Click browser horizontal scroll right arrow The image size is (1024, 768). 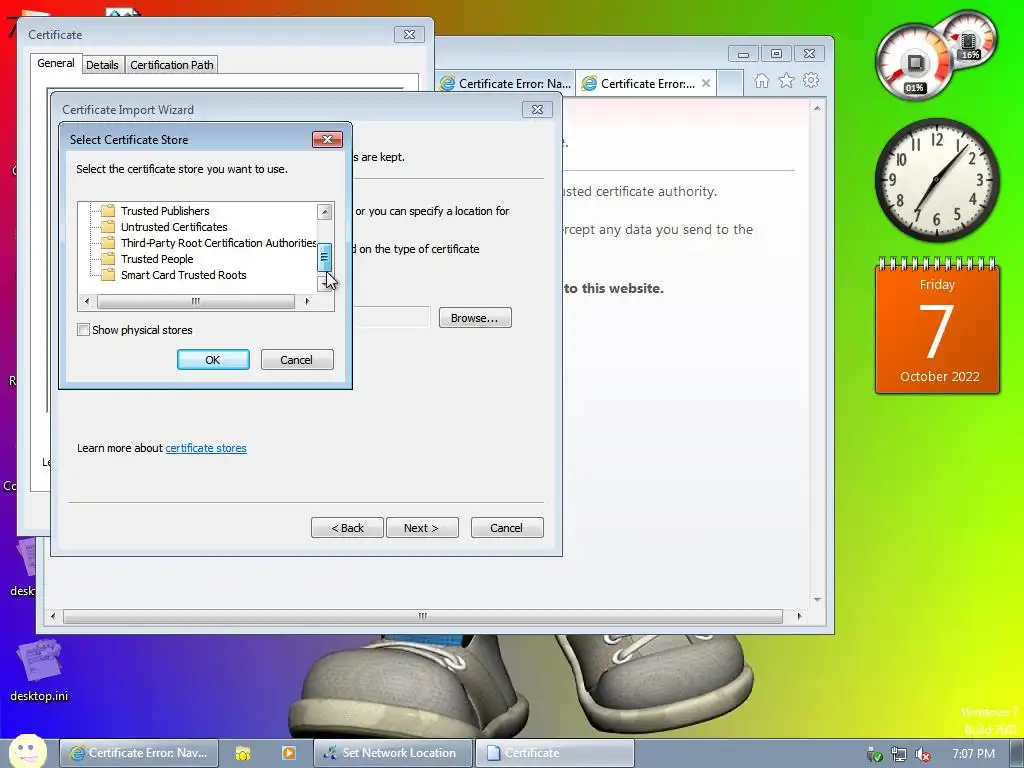pyautogui.click(x=799, y=616)
